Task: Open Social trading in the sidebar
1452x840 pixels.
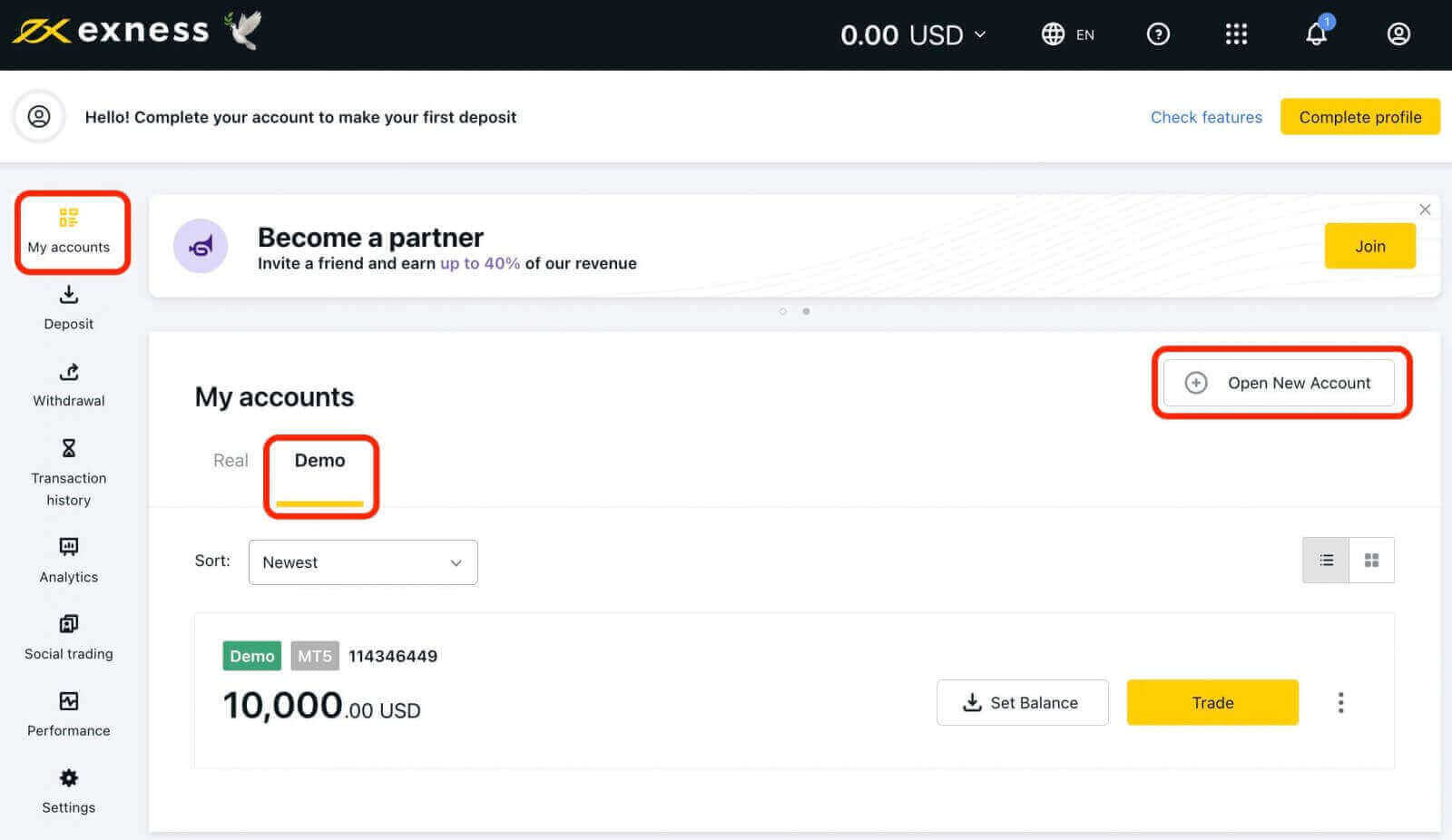Action: 69,637
